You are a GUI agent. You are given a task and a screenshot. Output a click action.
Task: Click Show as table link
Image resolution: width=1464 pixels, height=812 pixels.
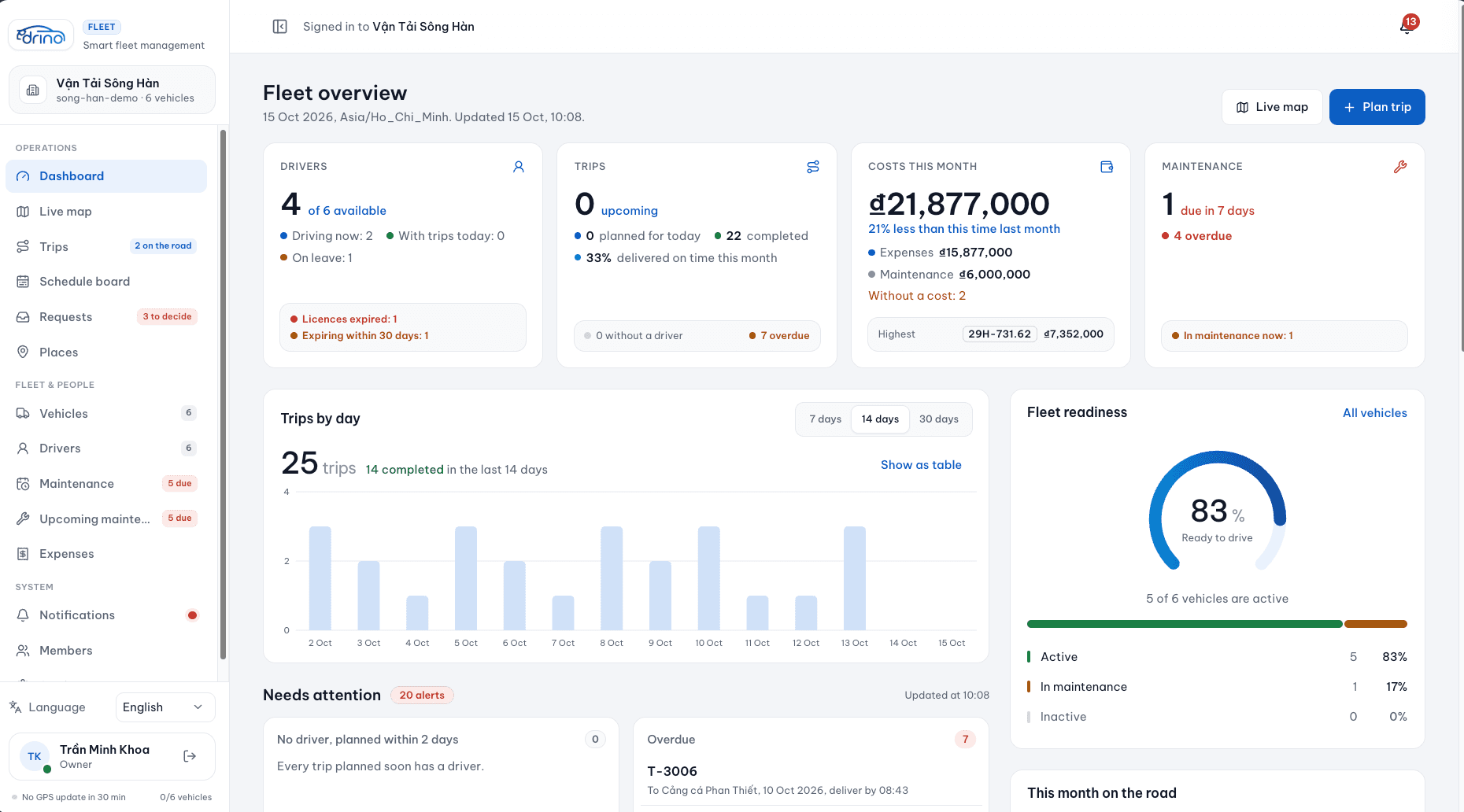(x=921, y=465)
